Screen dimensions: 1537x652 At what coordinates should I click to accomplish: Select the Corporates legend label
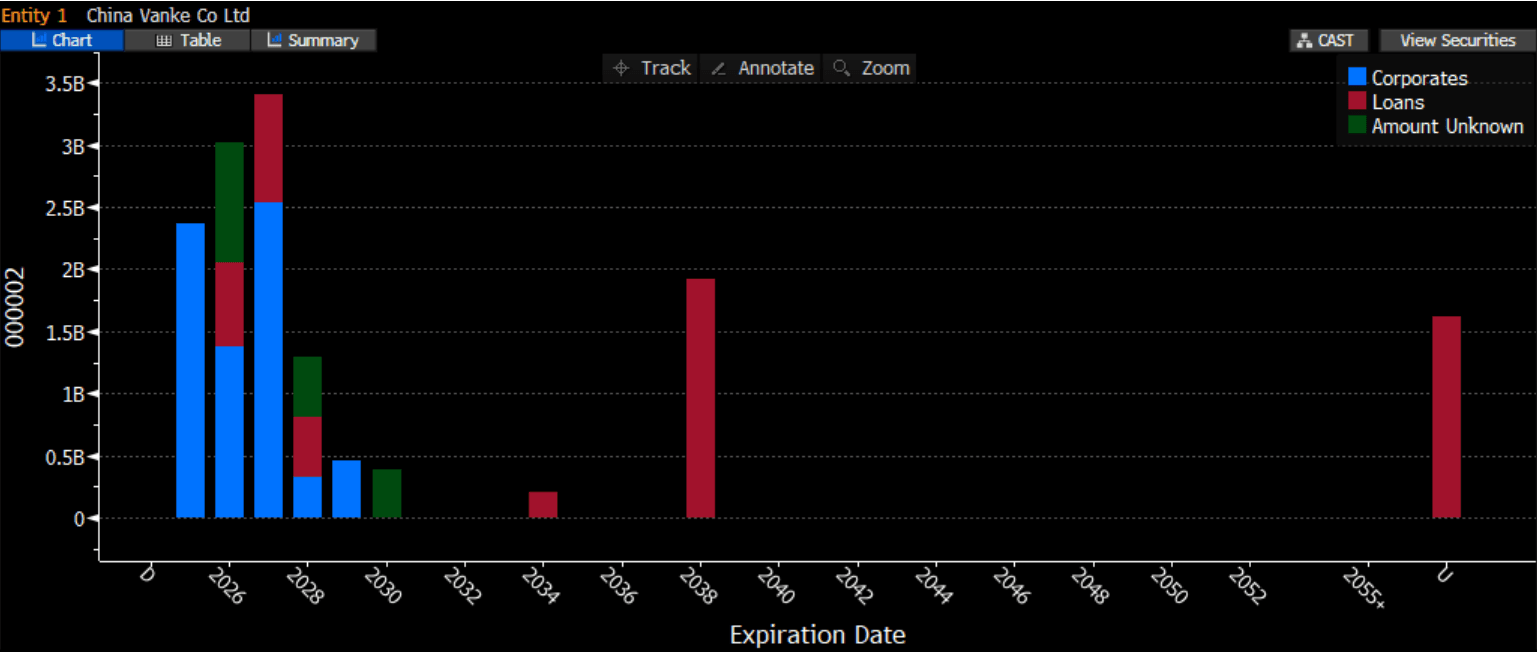pyautogui.click(x=1419, y=78)
